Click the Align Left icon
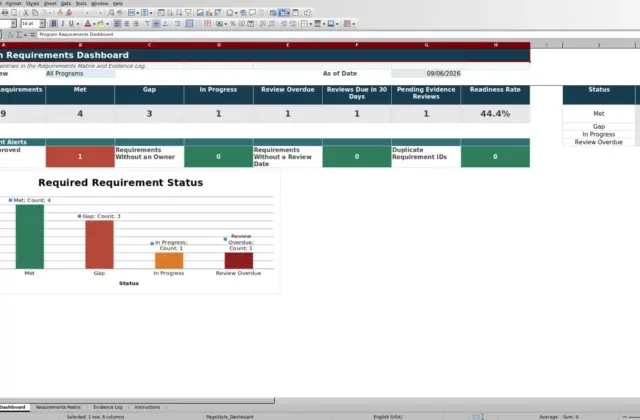 coord(118,24)
